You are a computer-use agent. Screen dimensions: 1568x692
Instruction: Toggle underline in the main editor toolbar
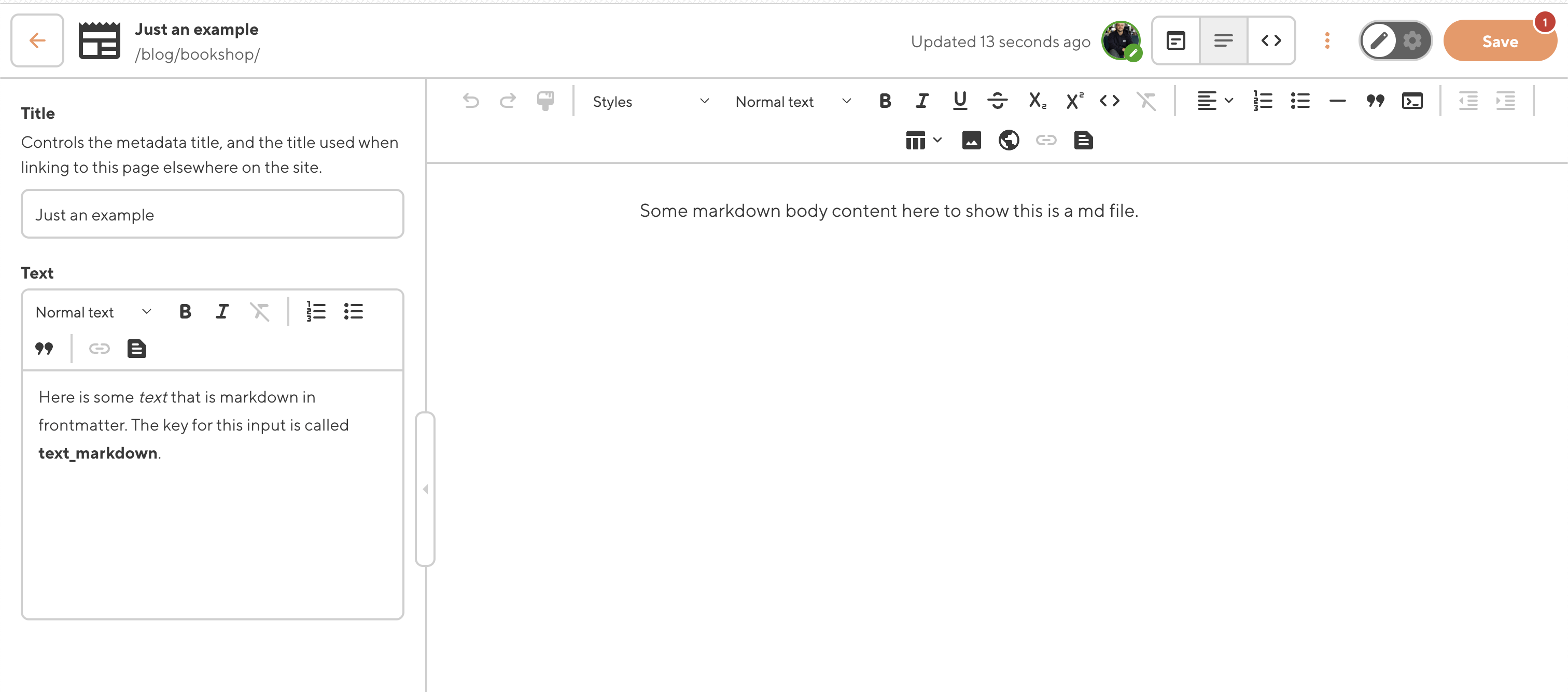pyautogui.click(x=960, y=101)
